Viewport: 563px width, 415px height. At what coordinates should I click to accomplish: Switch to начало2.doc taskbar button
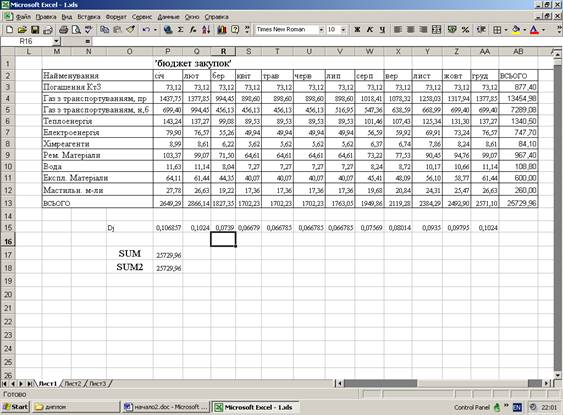(166, 407)
